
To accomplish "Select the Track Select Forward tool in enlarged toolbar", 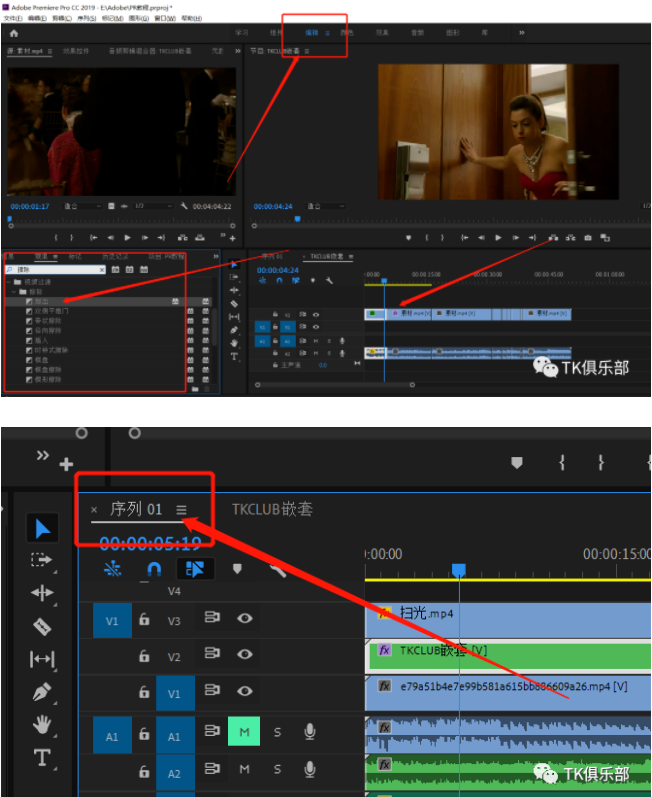I will click(x=42, y=560).
